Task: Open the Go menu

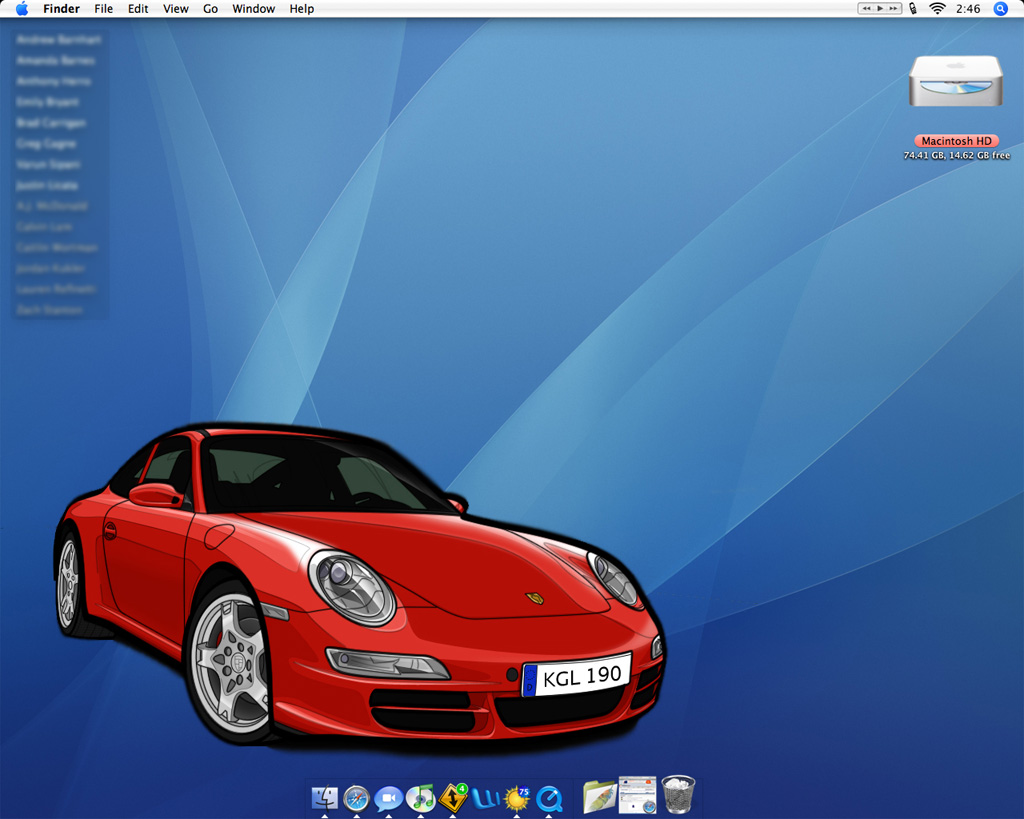Action: click(x=210, y=9)
